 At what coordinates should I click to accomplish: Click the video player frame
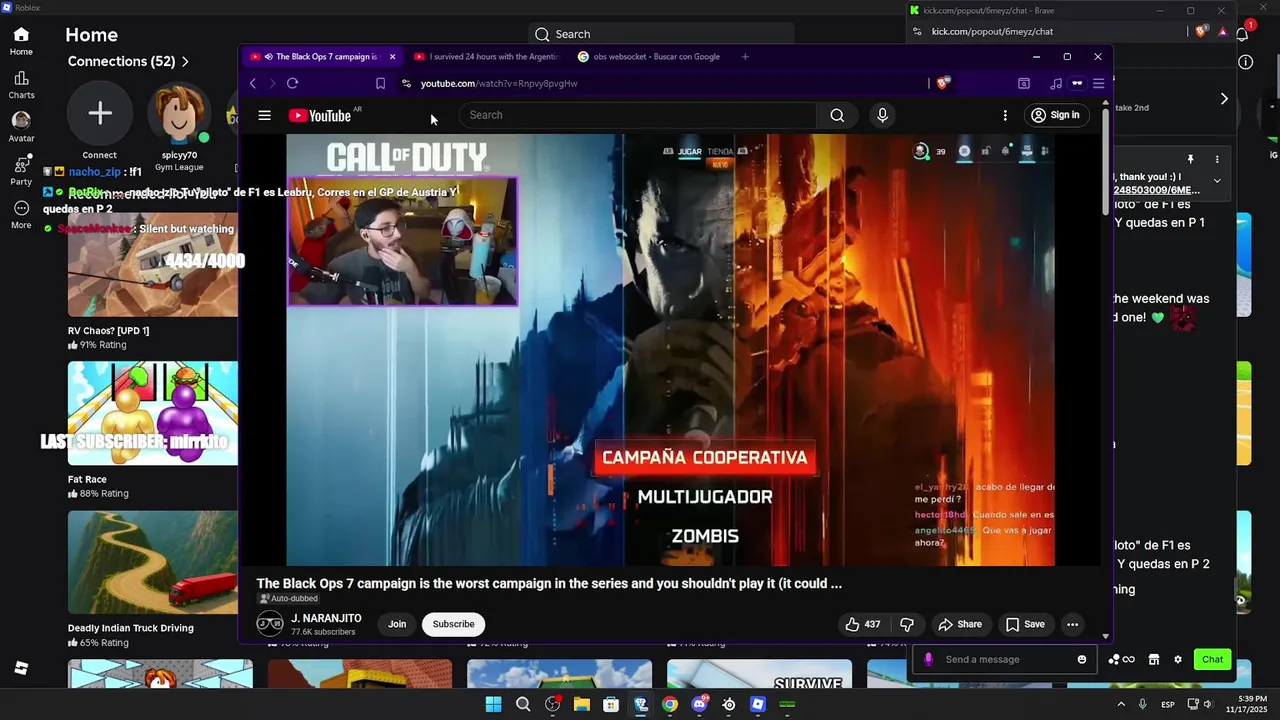pos(670,350)
